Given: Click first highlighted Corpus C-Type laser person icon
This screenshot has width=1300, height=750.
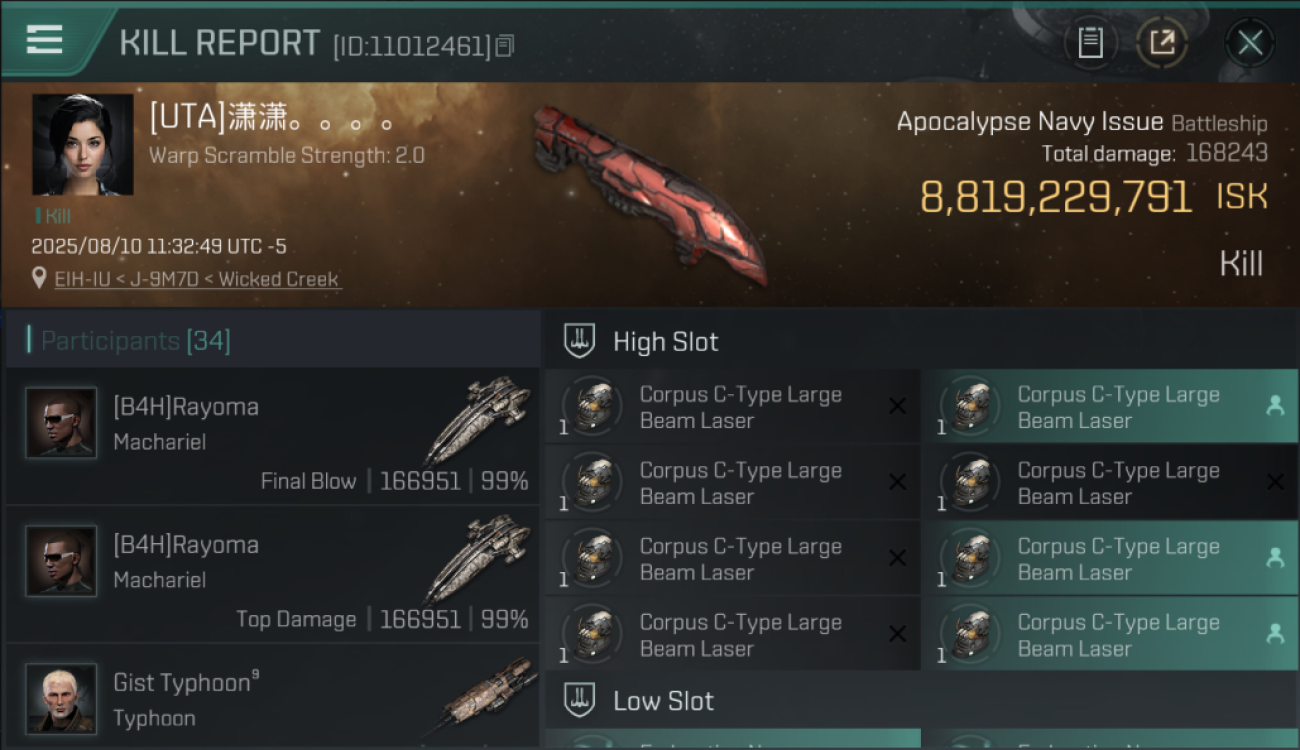Looking at the screenshot, I should coord(1275,405).
